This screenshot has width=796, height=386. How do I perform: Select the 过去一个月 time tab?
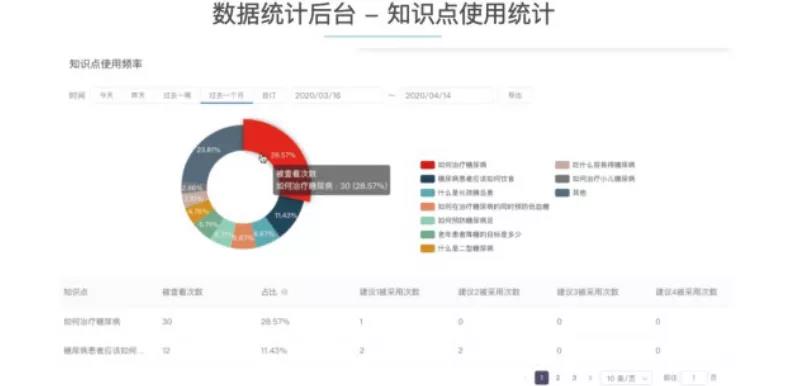(x=226, y=95)
